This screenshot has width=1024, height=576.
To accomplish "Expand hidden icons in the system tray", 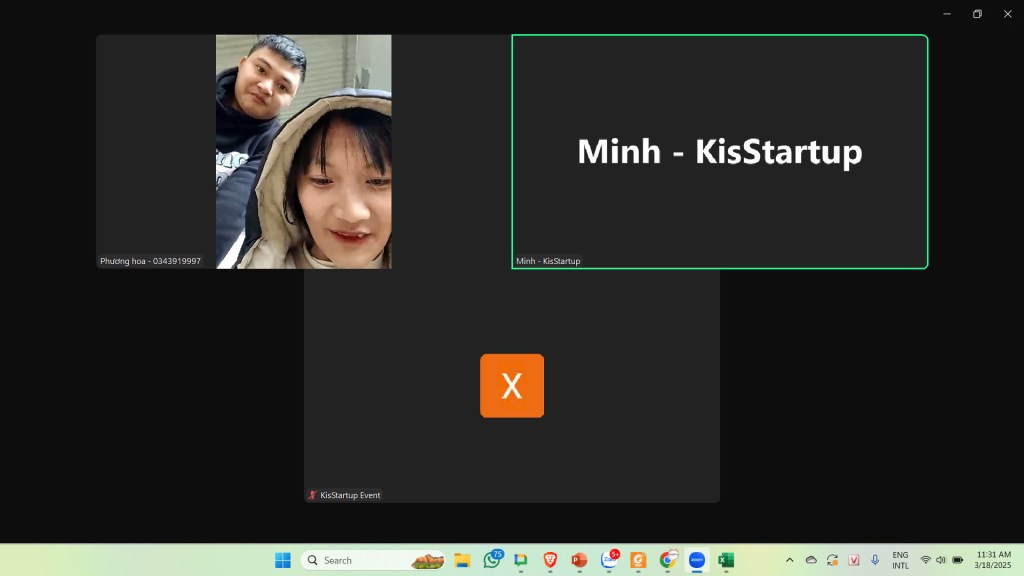I will (790, 560).
